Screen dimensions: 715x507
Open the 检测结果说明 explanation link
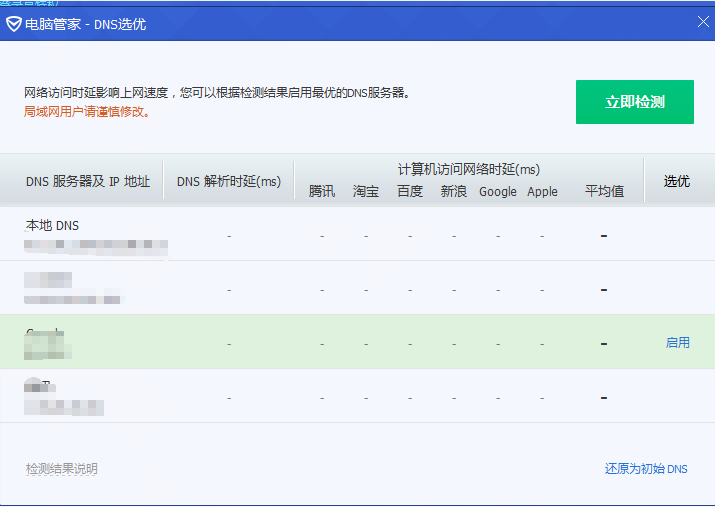pos(62,469)
